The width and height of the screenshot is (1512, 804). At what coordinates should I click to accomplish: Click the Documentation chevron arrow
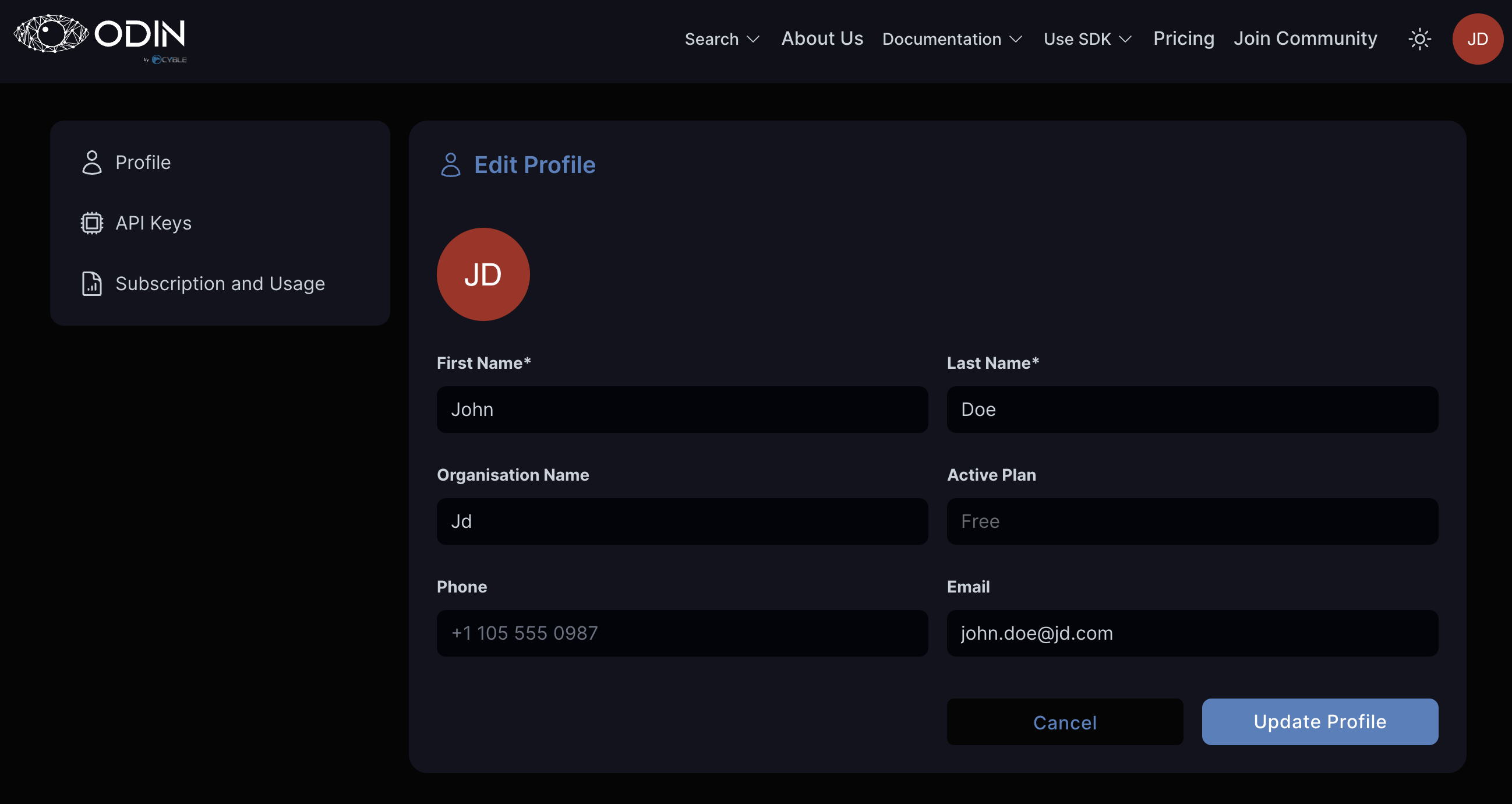tap(1015, 40)
